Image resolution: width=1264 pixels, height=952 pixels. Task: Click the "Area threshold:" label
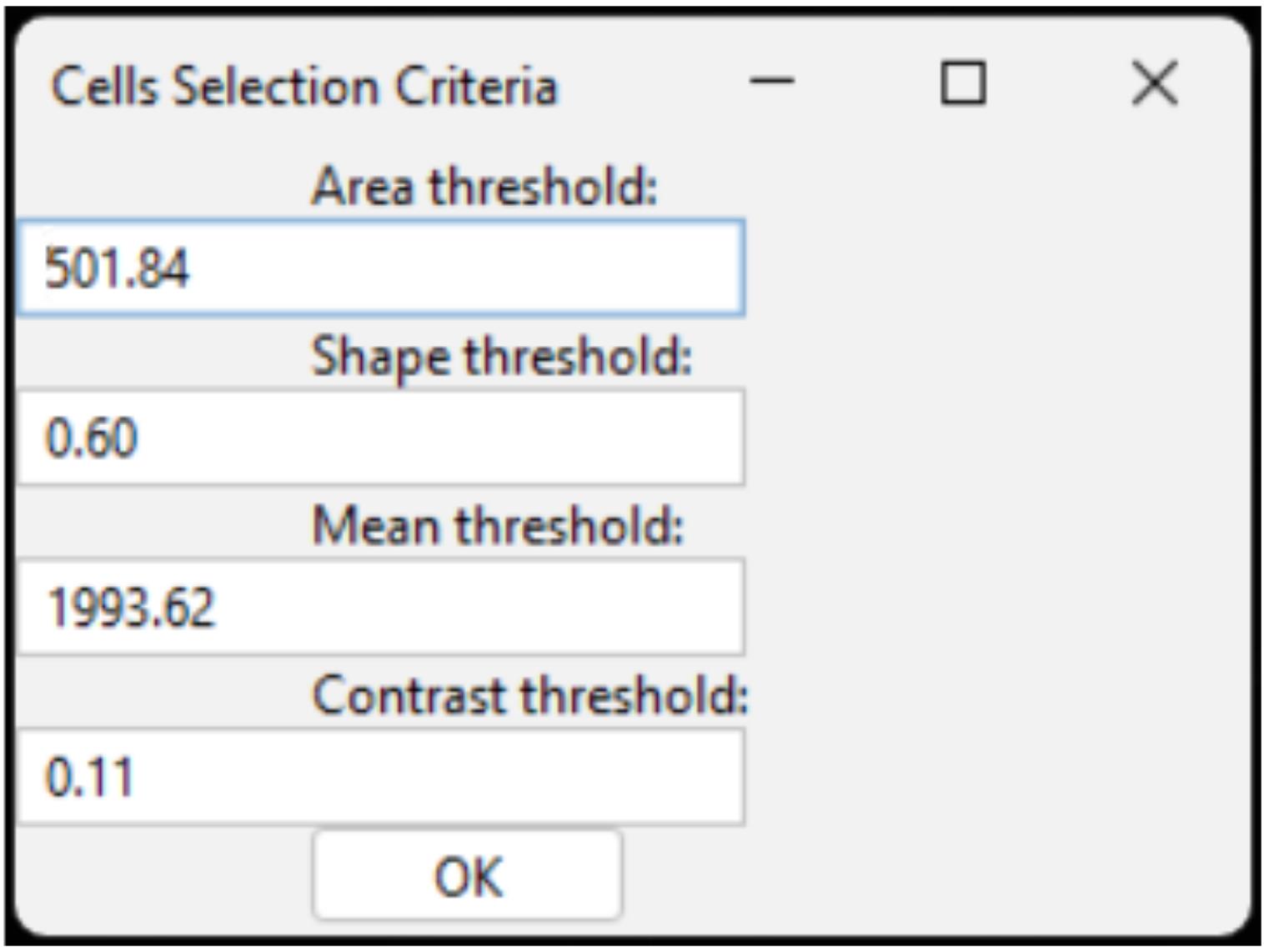[484, 185]
